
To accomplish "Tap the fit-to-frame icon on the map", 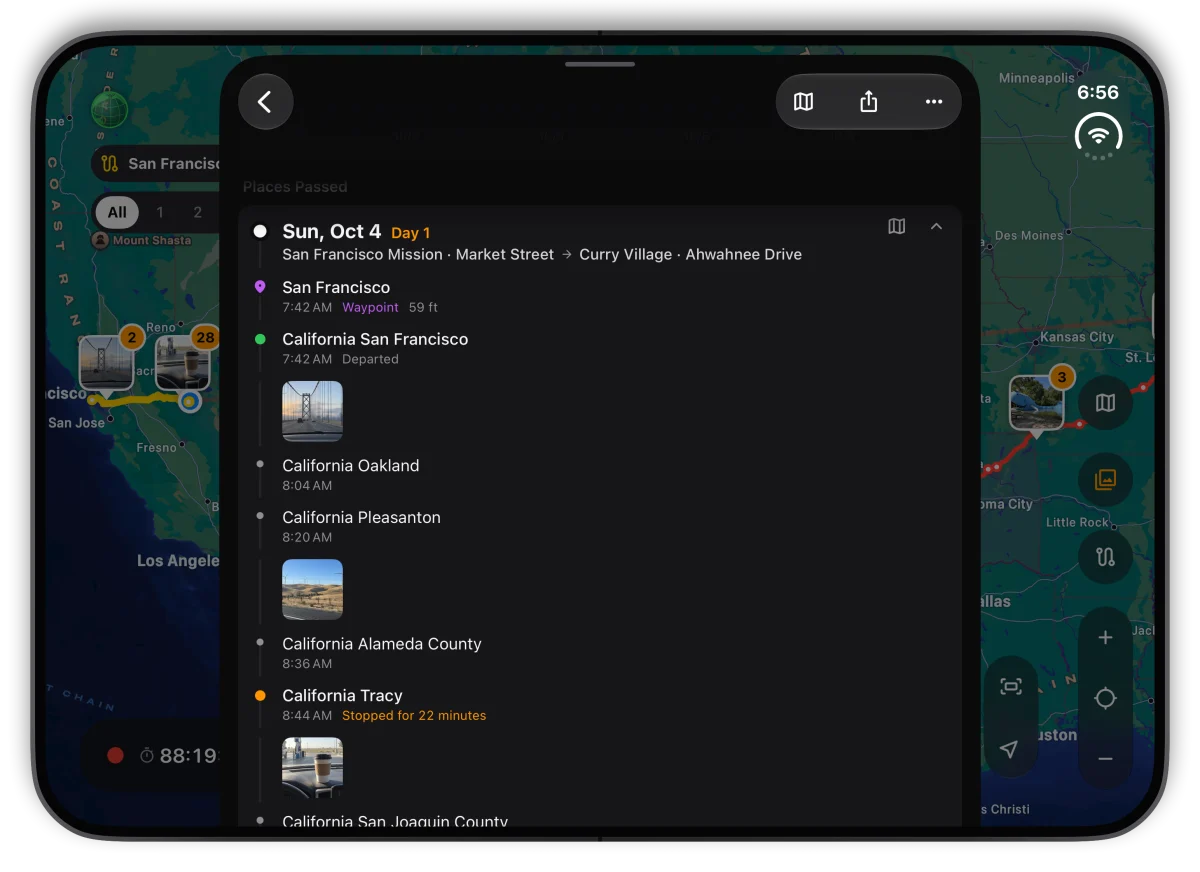I will (x=1011, y=686).
